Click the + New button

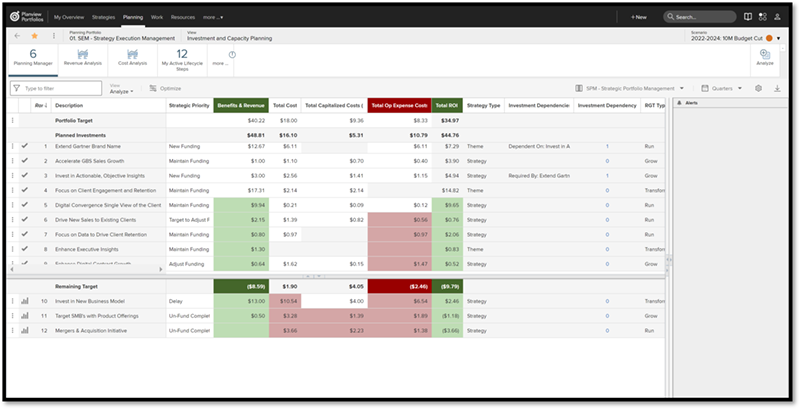pyautogui.click(x=638, y=17)
